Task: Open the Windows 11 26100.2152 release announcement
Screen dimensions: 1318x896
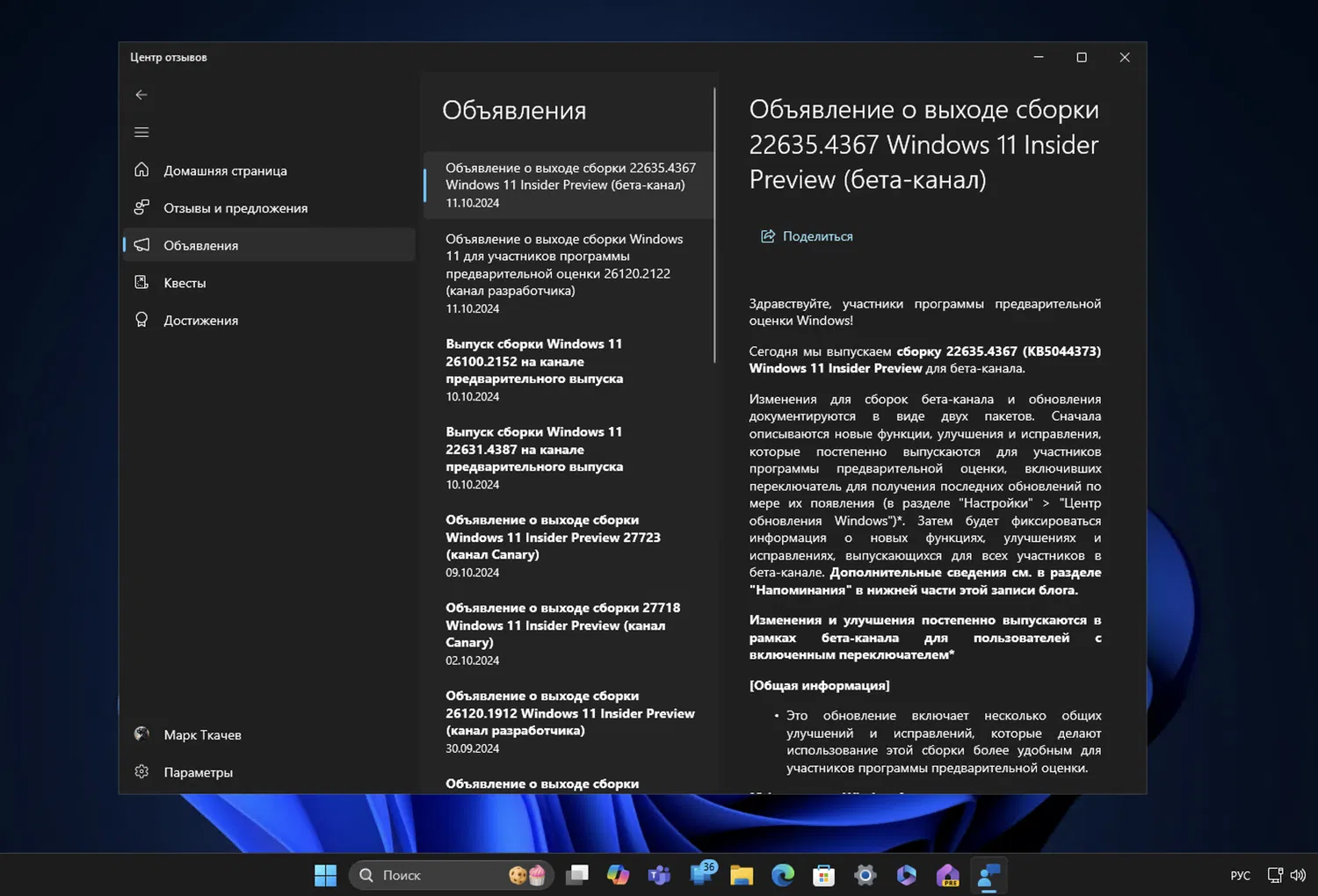Action: pos(568,370)
